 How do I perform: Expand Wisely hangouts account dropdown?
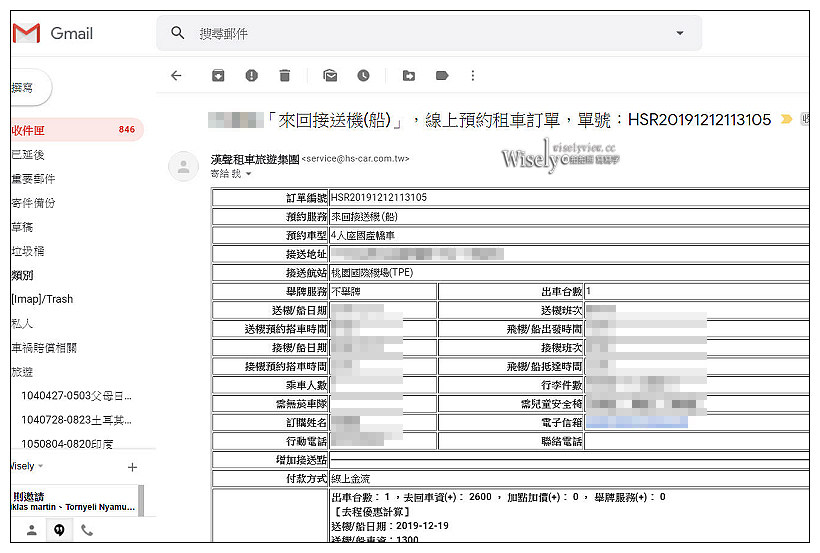pyautogui.click(x=40, y=466)
